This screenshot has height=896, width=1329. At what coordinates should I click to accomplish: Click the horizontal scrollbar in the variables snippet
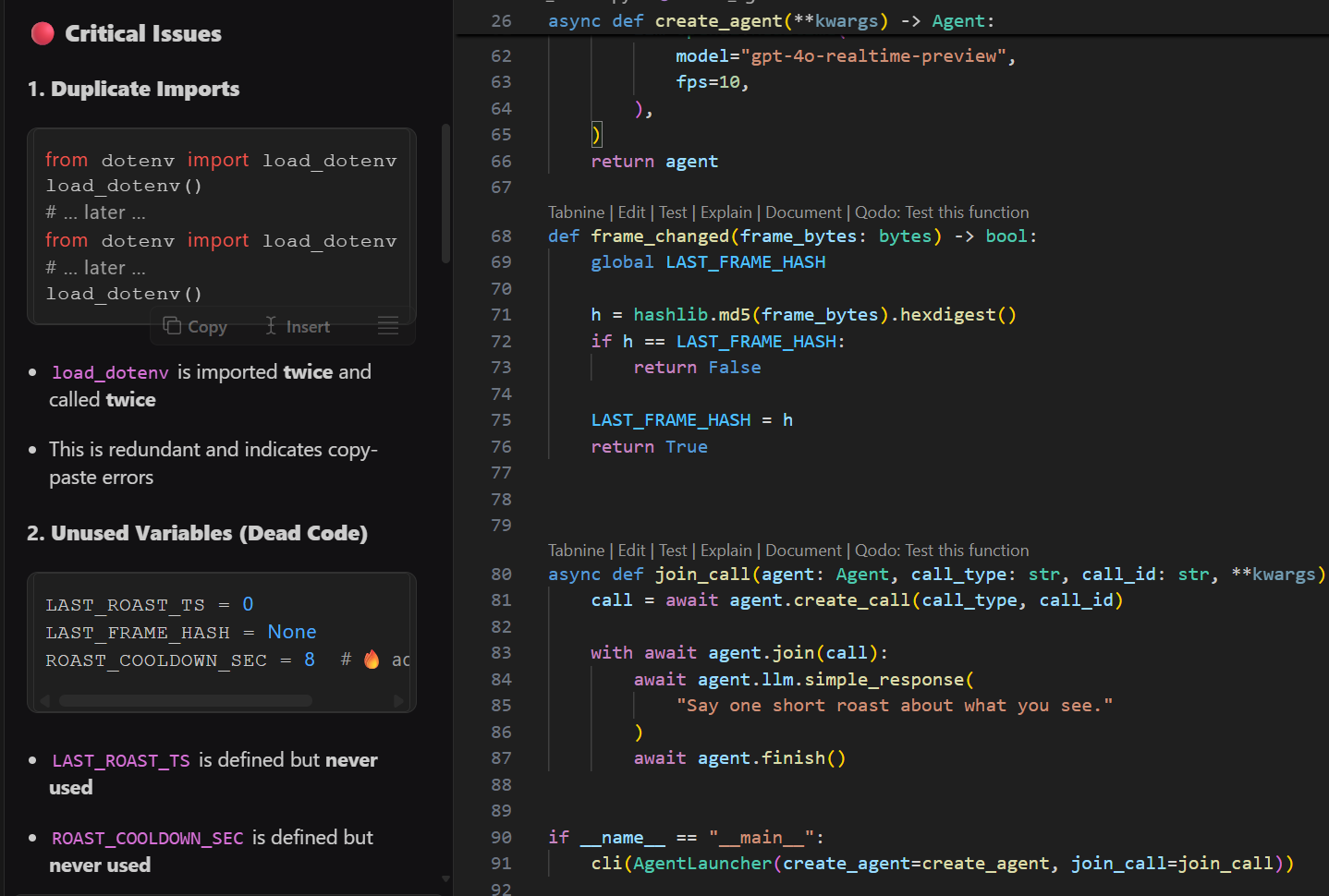pos(186,701)
